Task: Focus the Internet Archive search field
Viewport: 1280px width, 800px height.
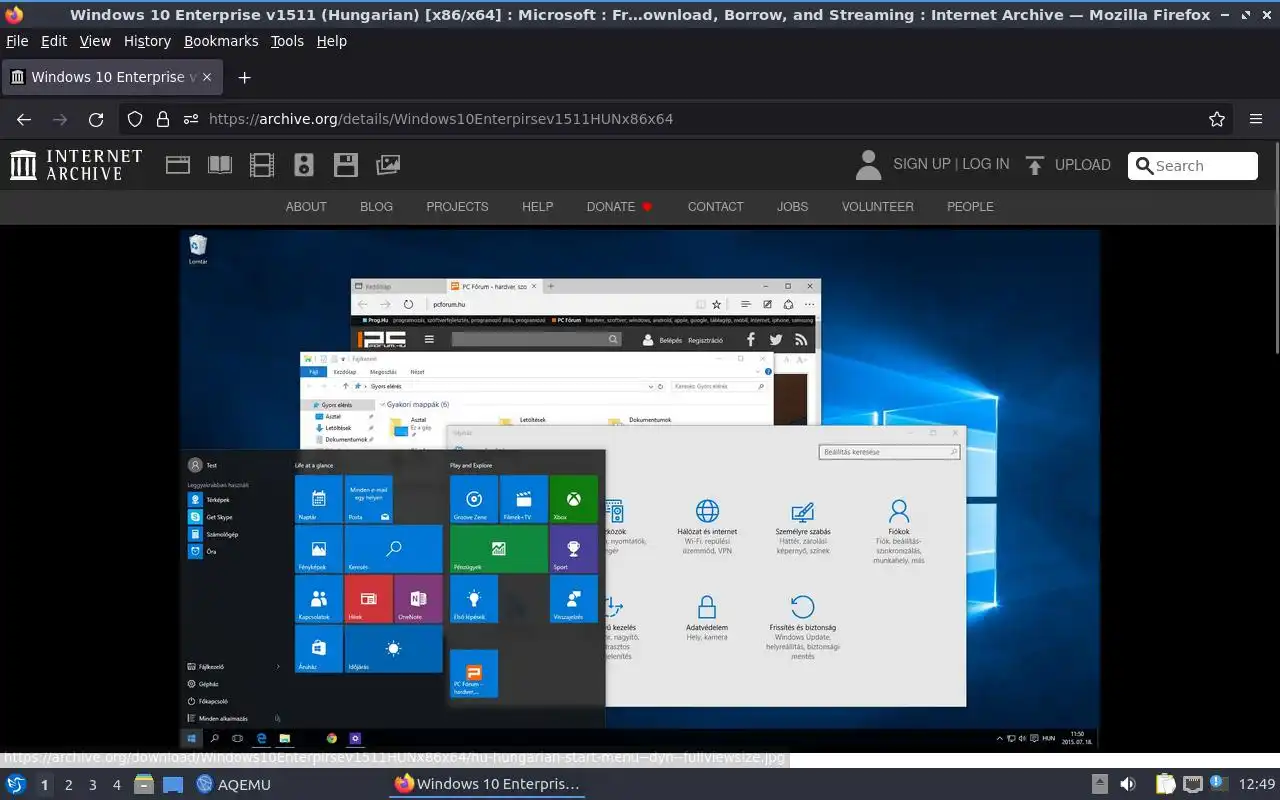Action: pyautogui.click(x=1193, y=166)
